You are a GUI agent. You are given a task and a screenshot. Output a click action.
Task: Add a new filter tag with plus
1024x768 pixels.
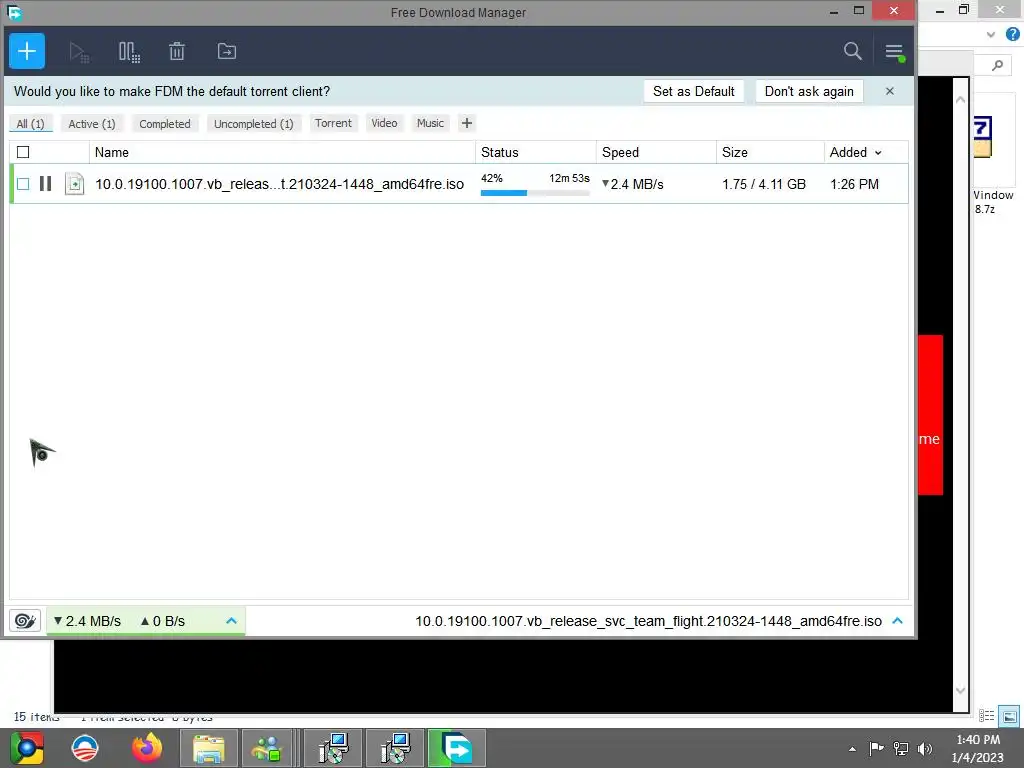point(467,123)
